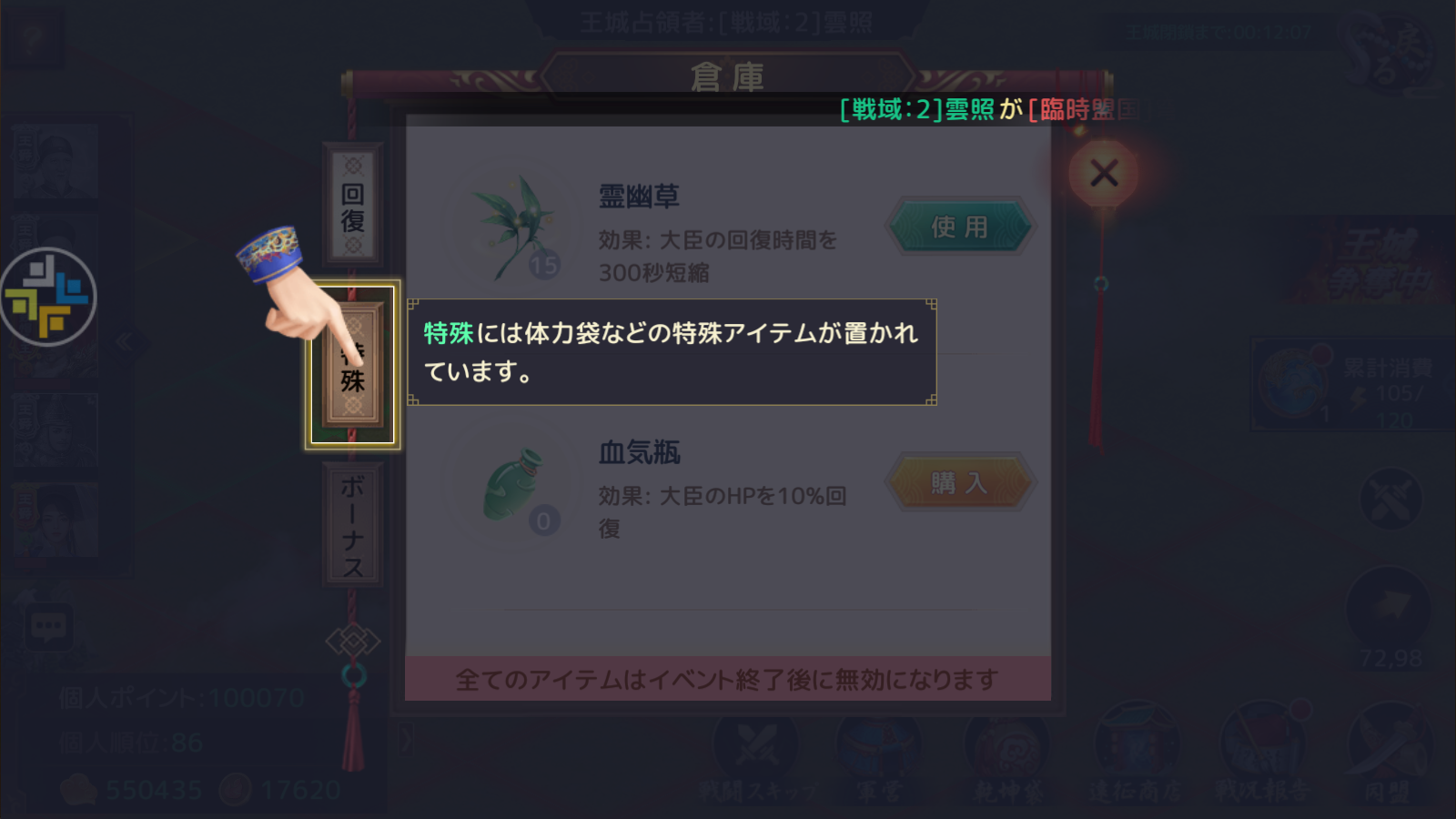The image size is (1456, 819).
Task: Purchase 血気瓶 with the 購入 button
Action: tap(959, 482)
